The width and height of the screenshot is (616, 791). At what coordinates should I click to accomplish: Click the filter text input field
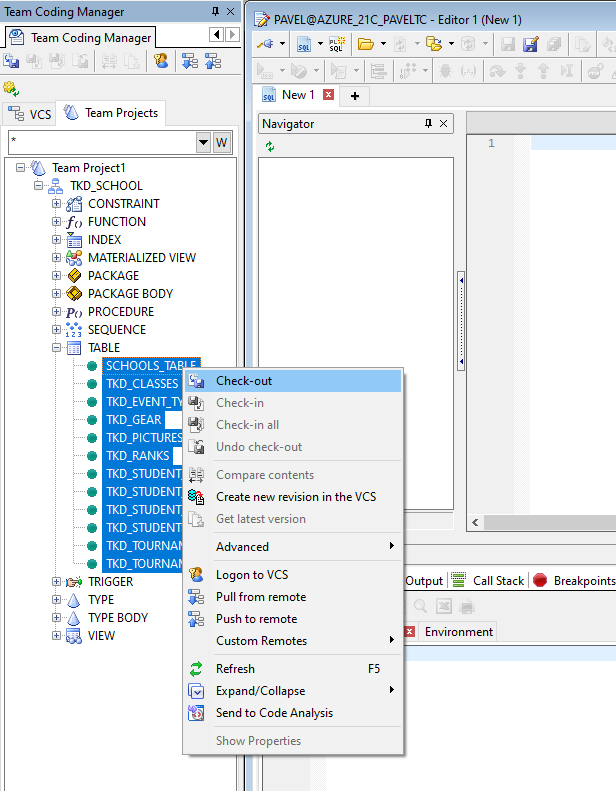[102, 143]
